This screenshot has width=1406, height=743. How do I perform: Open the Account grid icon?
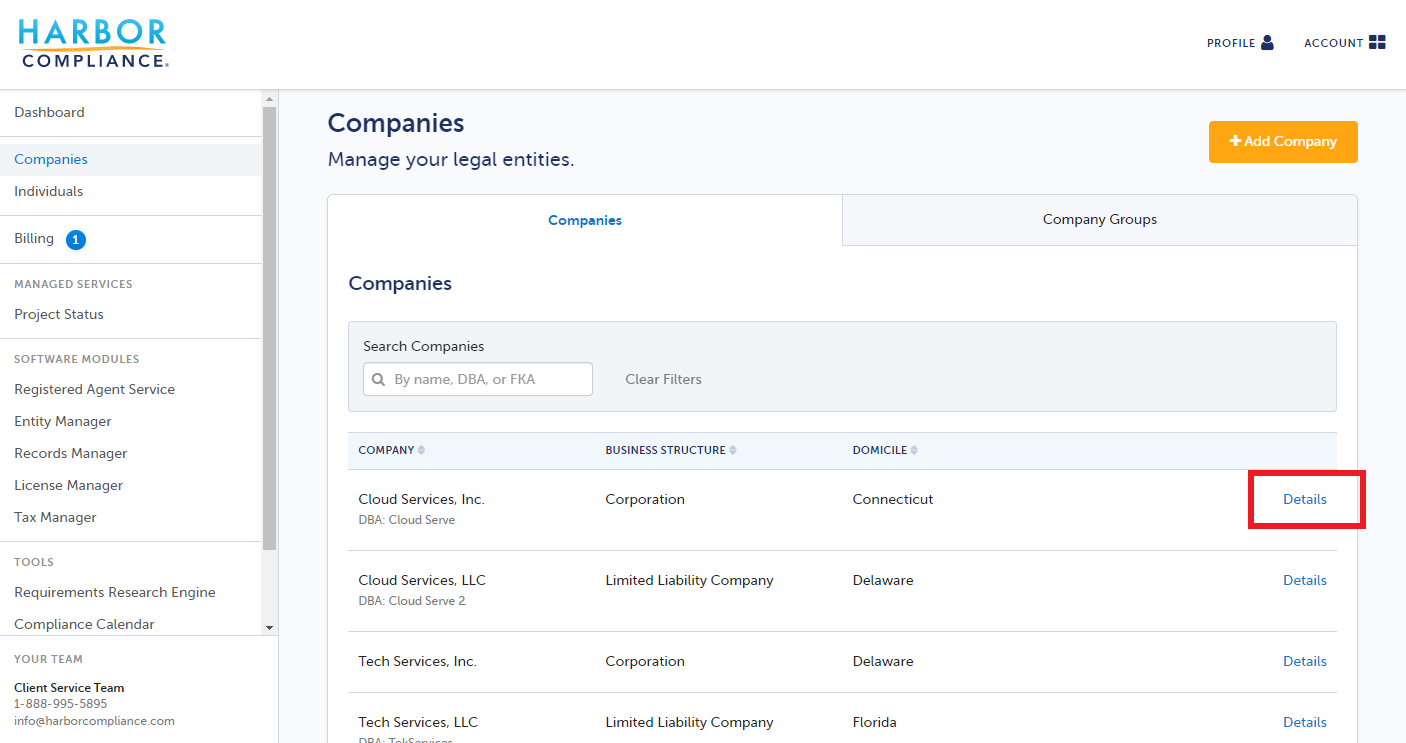pyautogui.click(x=1377, y=42)
